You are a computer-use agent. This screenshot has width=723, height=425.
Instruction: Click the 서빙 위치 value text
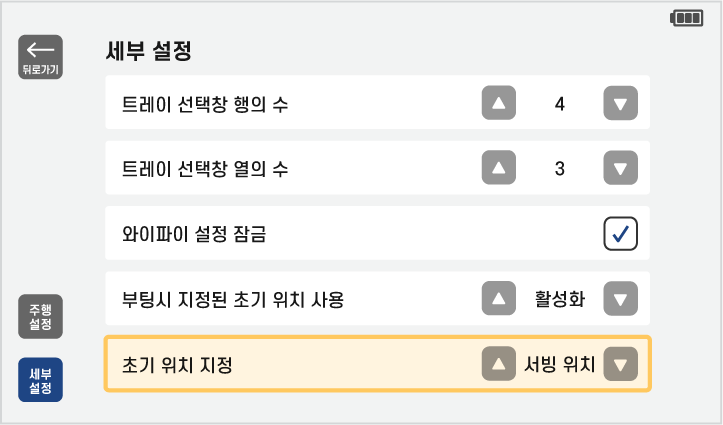coord(559,364)
